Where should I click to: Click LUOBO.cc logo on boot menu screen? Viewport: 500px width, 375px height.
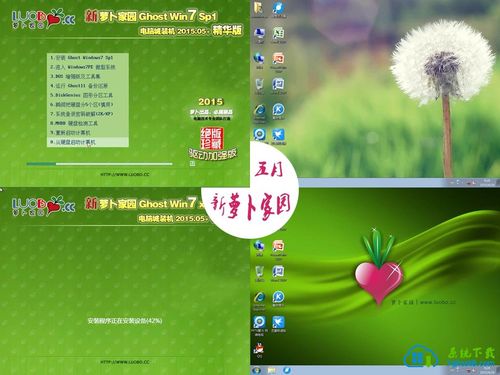[x=43, y=19]
